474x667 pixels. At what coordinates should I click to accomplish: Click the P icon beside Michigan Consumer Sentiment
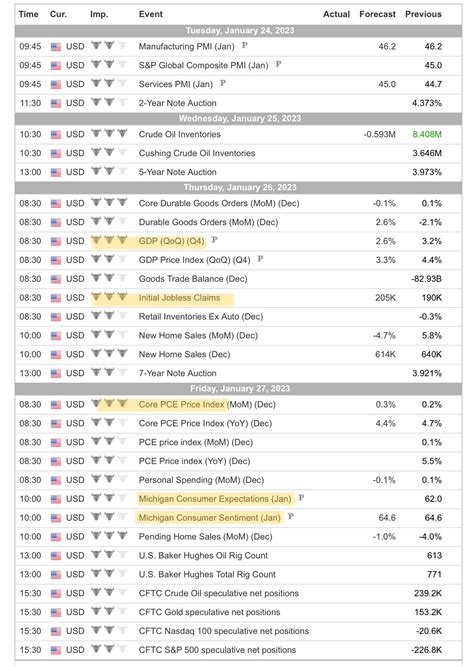[291, 516]
